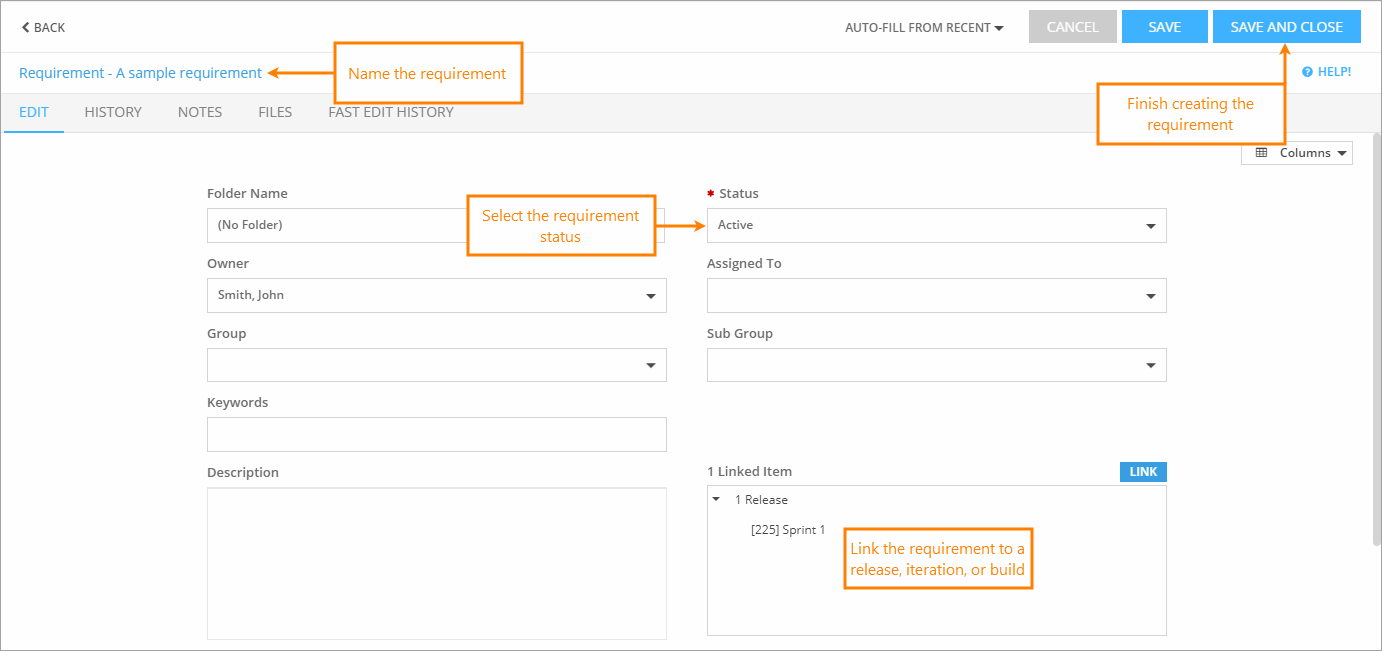Collapse the 1 Release tree node

(x=716, y=498)
